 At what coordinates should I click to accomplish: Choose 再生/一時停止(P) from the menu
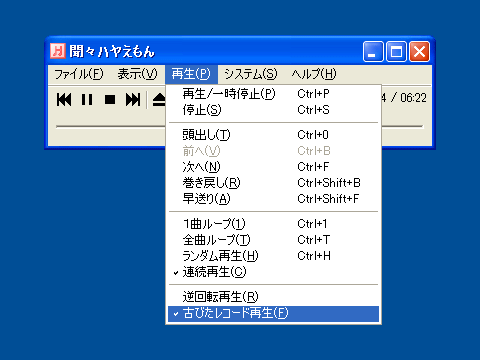tap(273, 94)
